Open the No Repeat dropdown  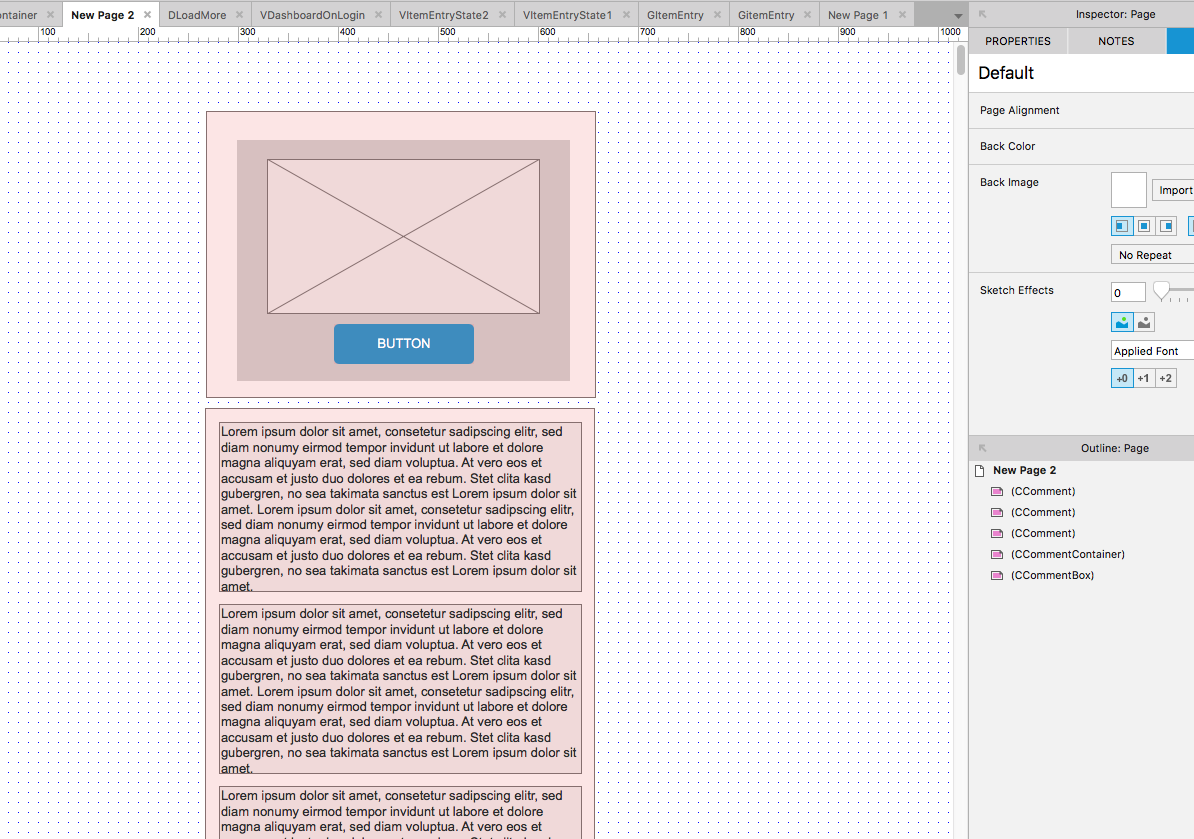[1151, 254]
